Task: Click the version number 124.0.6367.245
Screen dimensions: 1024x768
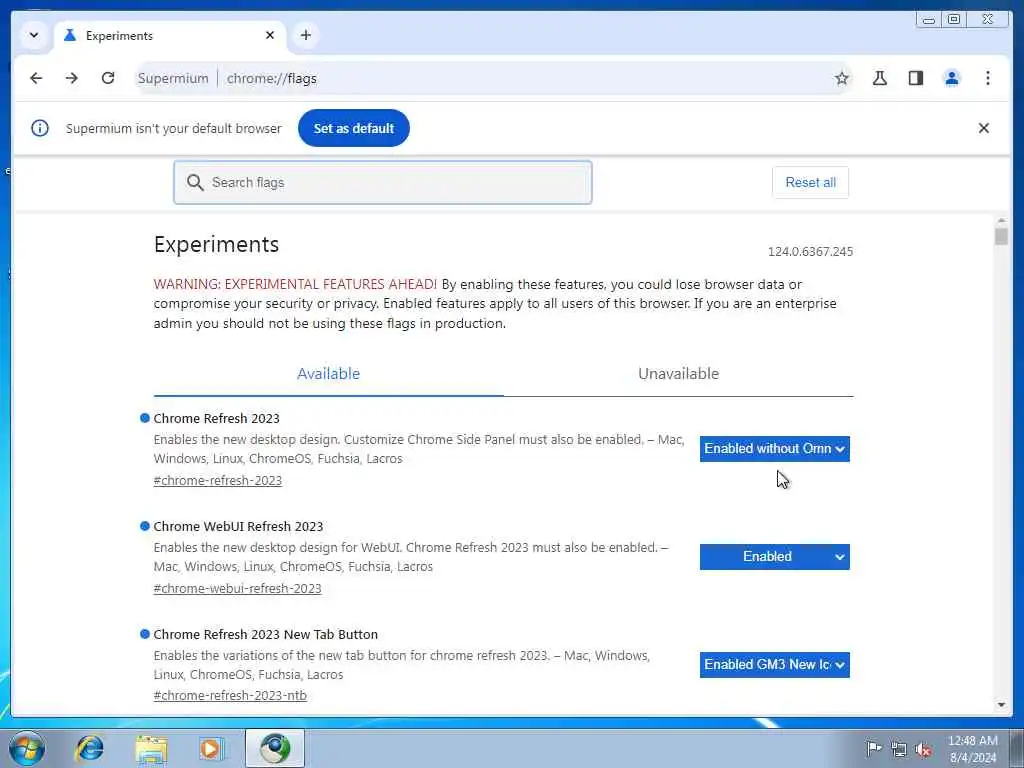Action: click(810, 251)
